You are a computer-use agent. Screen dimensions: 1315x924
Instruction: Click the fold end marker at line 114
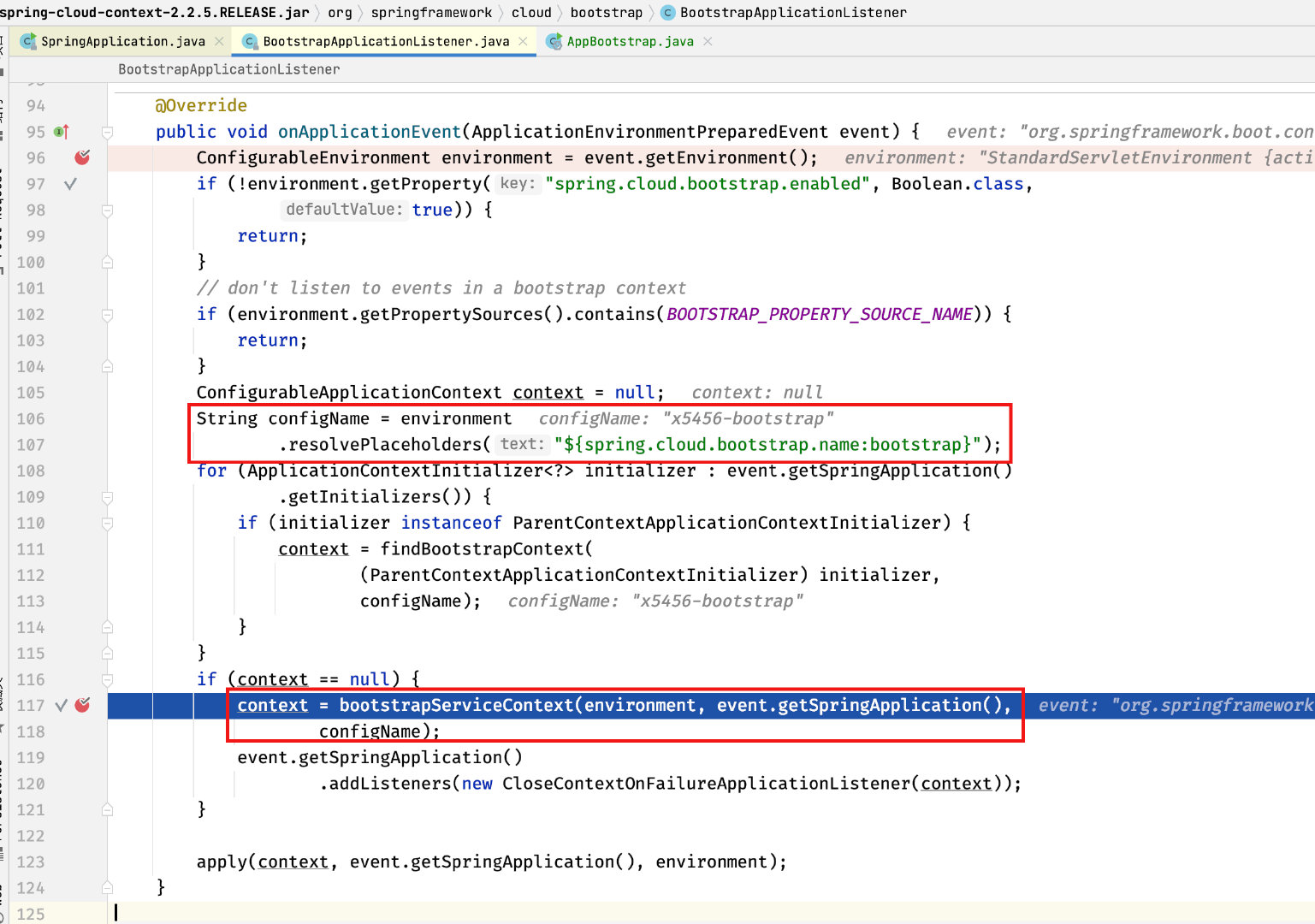[x=107, y=627]
